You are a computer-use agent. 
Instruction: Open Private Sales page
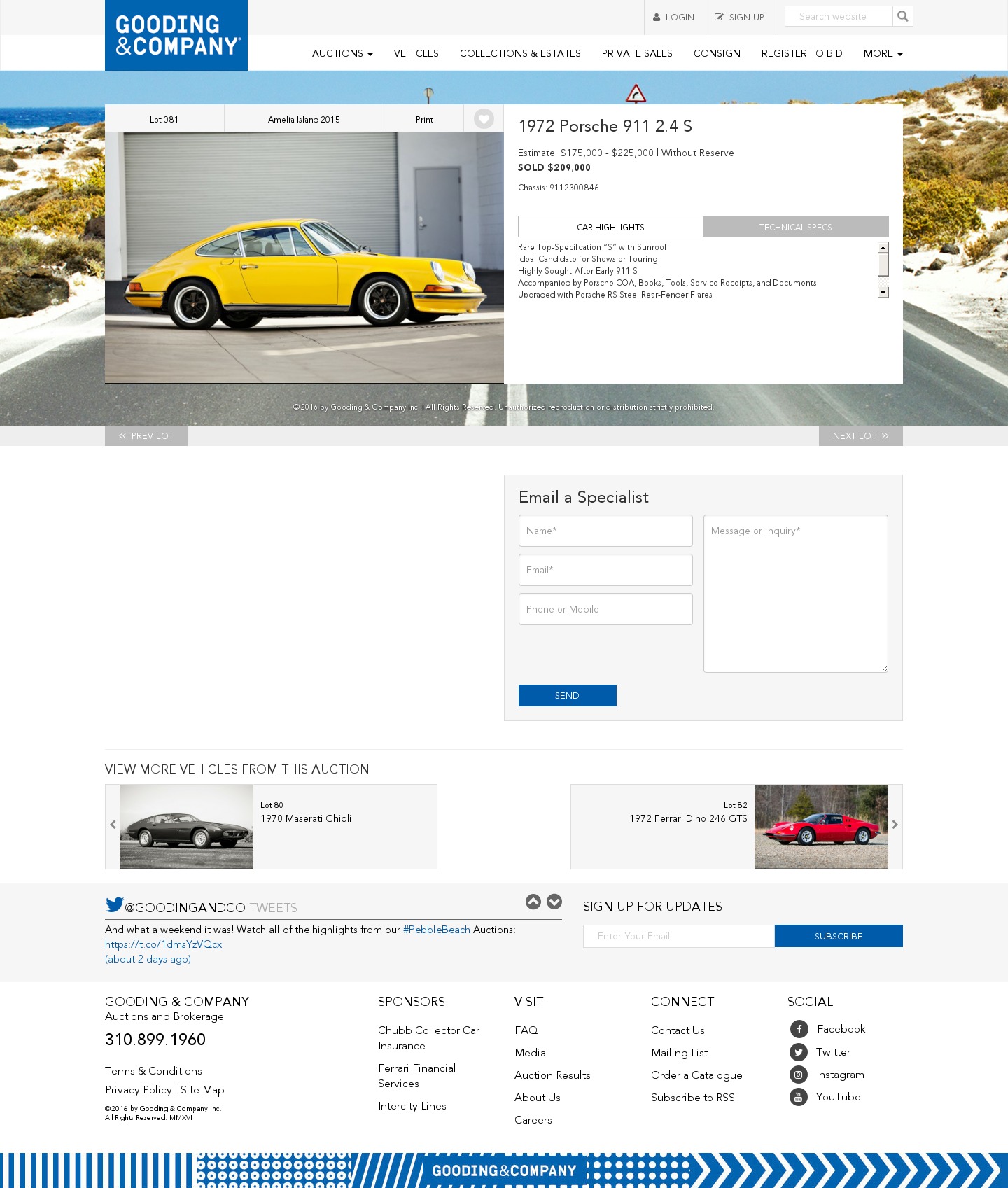coord(637,53)
